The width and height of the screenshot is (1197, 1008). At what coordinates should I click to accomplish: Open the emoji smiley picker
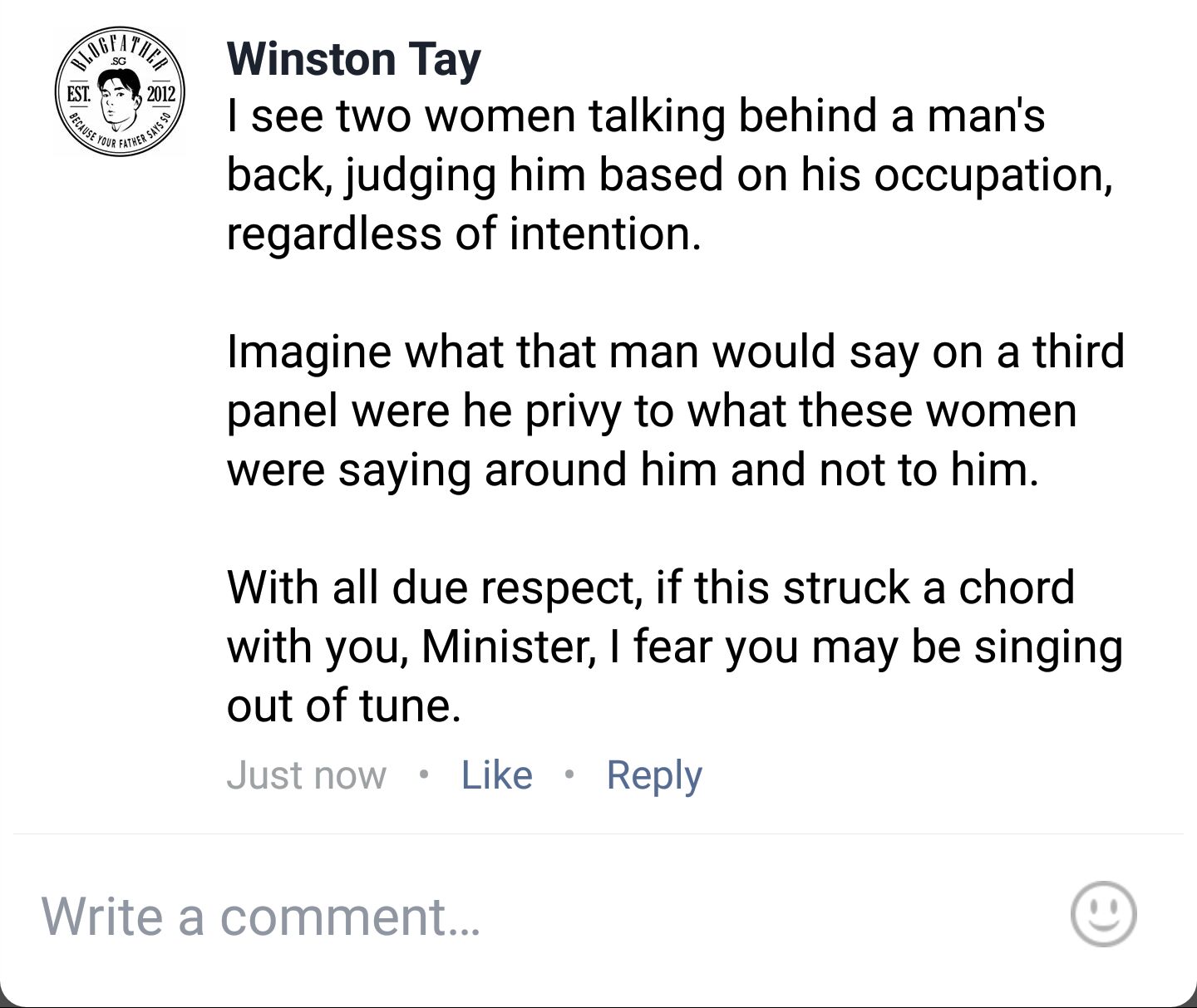pyautogui.click(x=1103, y=914)
